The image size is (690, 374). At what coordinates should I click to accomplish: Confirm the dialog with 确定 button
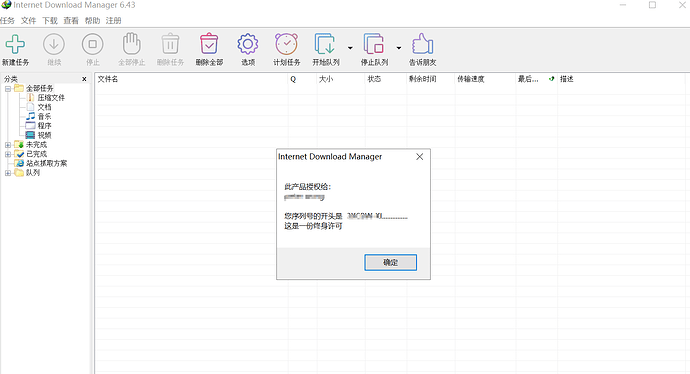(x=390, y=262)
